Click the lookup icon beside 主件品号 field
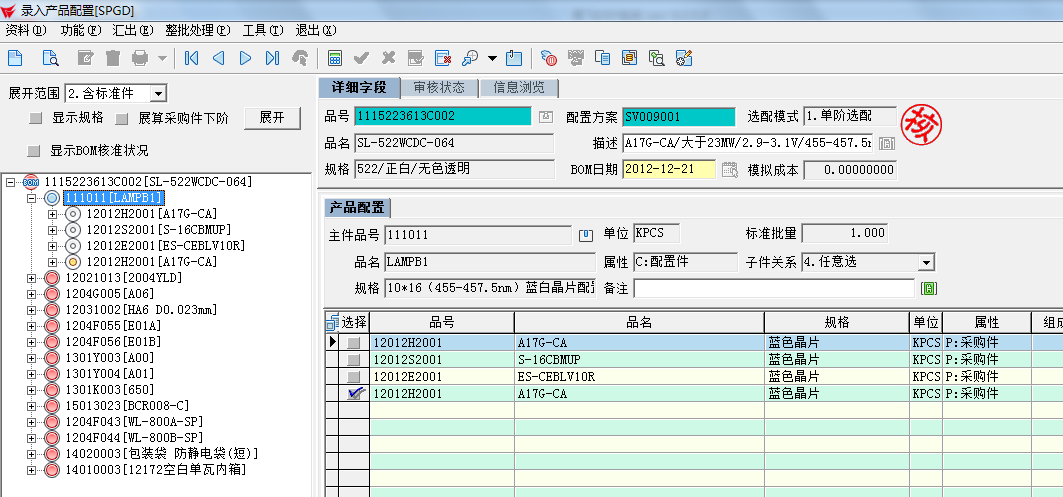Viewport: 1063px width, 497px height. [586, 235]
